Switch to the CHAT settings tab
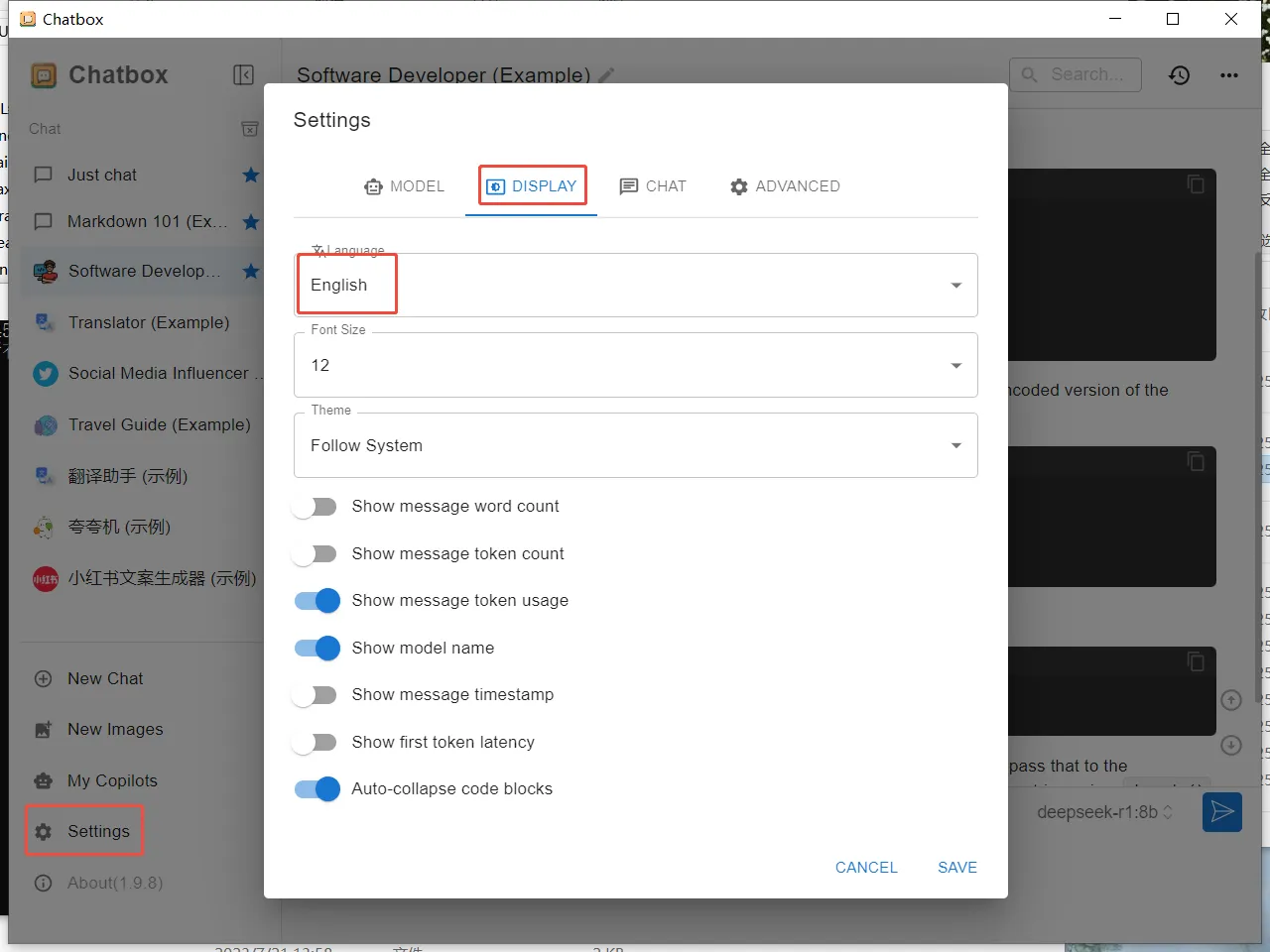1270x952 pixels. [653, 186]
